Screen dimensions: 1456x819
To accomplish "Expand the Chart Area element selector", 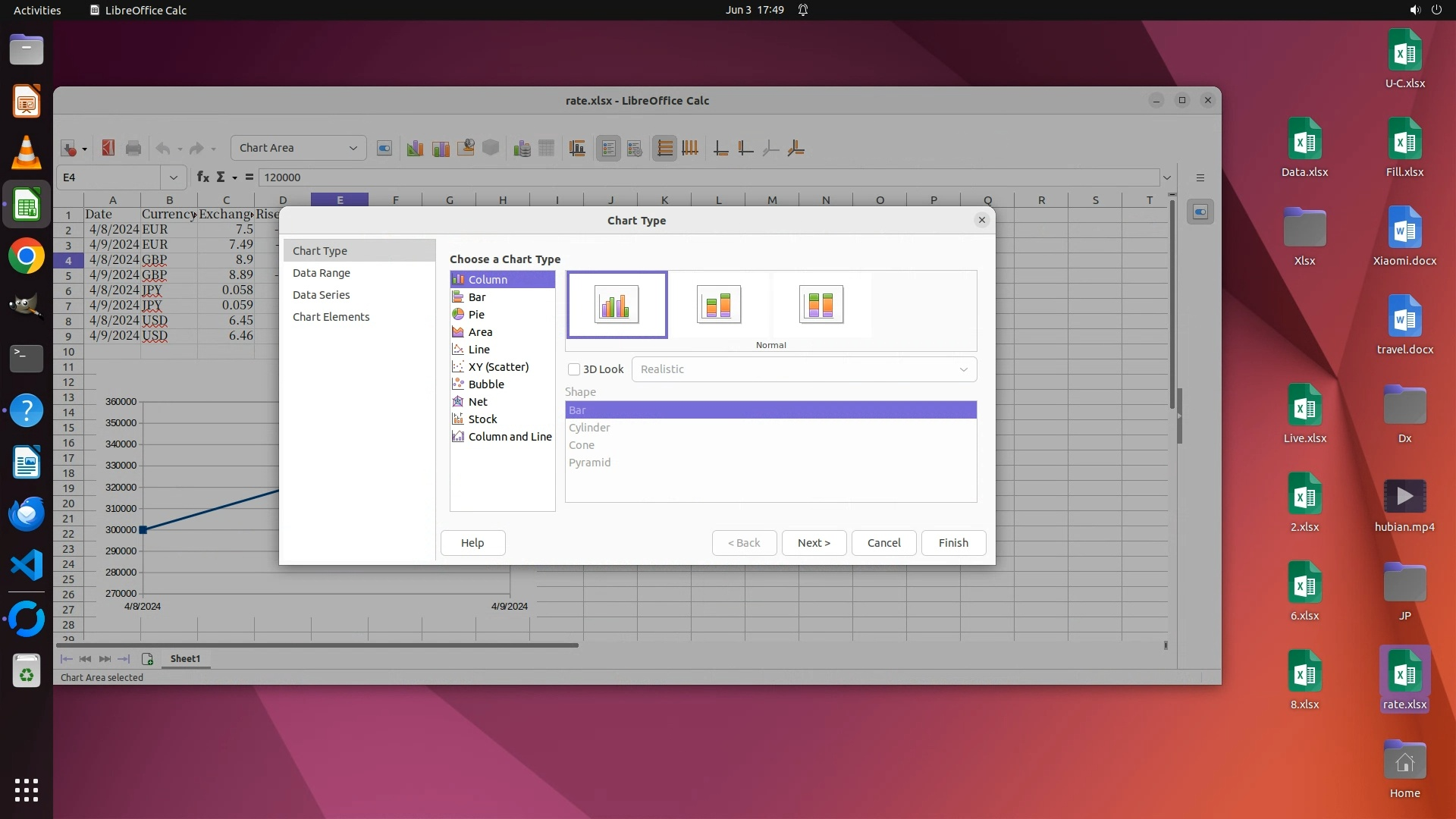I will 353,148.
